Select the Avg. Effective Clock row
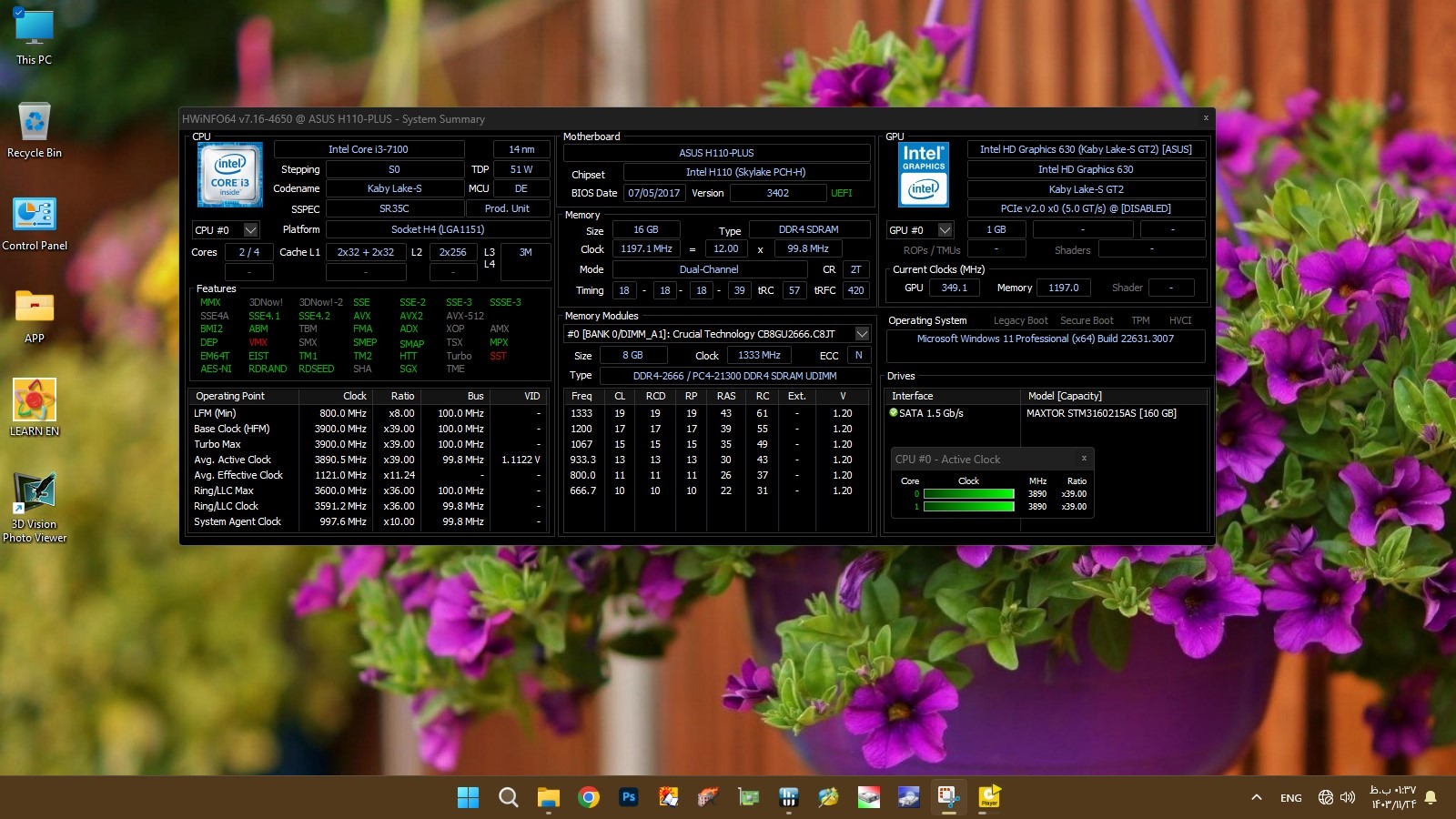Screen dimensions: 1456x819 (368, 475)
